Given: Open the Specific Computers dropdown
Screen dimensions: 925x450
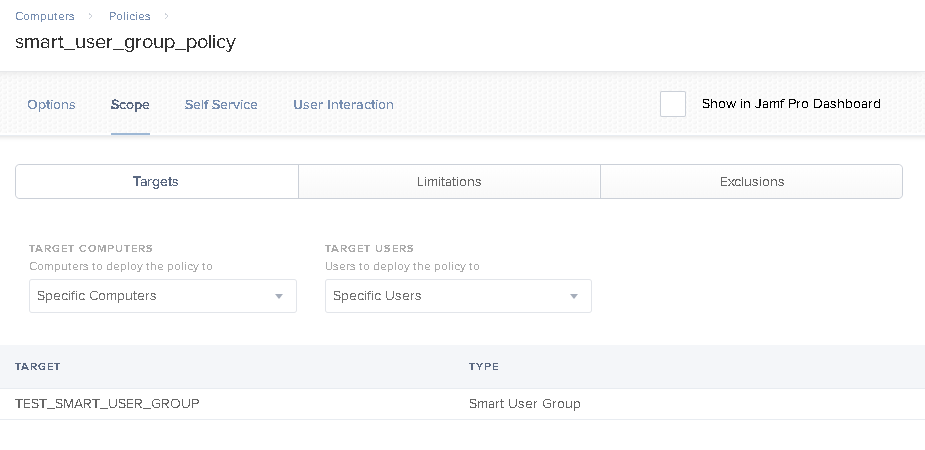Looking at the screenshot, I should click(x=163, y=296).
